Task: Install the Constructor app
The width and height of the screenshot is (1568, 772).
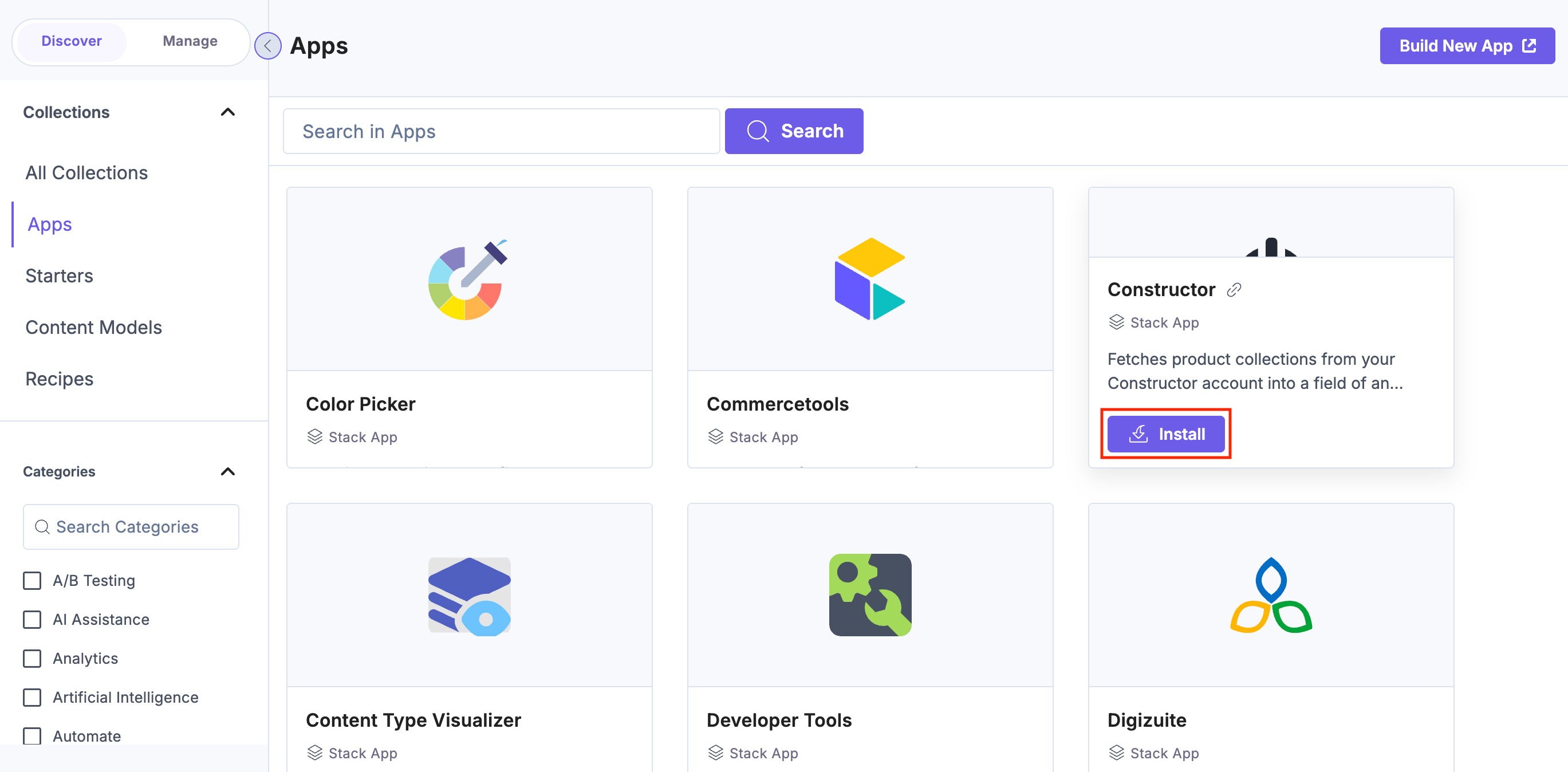Action: [x=1165, y=434]
